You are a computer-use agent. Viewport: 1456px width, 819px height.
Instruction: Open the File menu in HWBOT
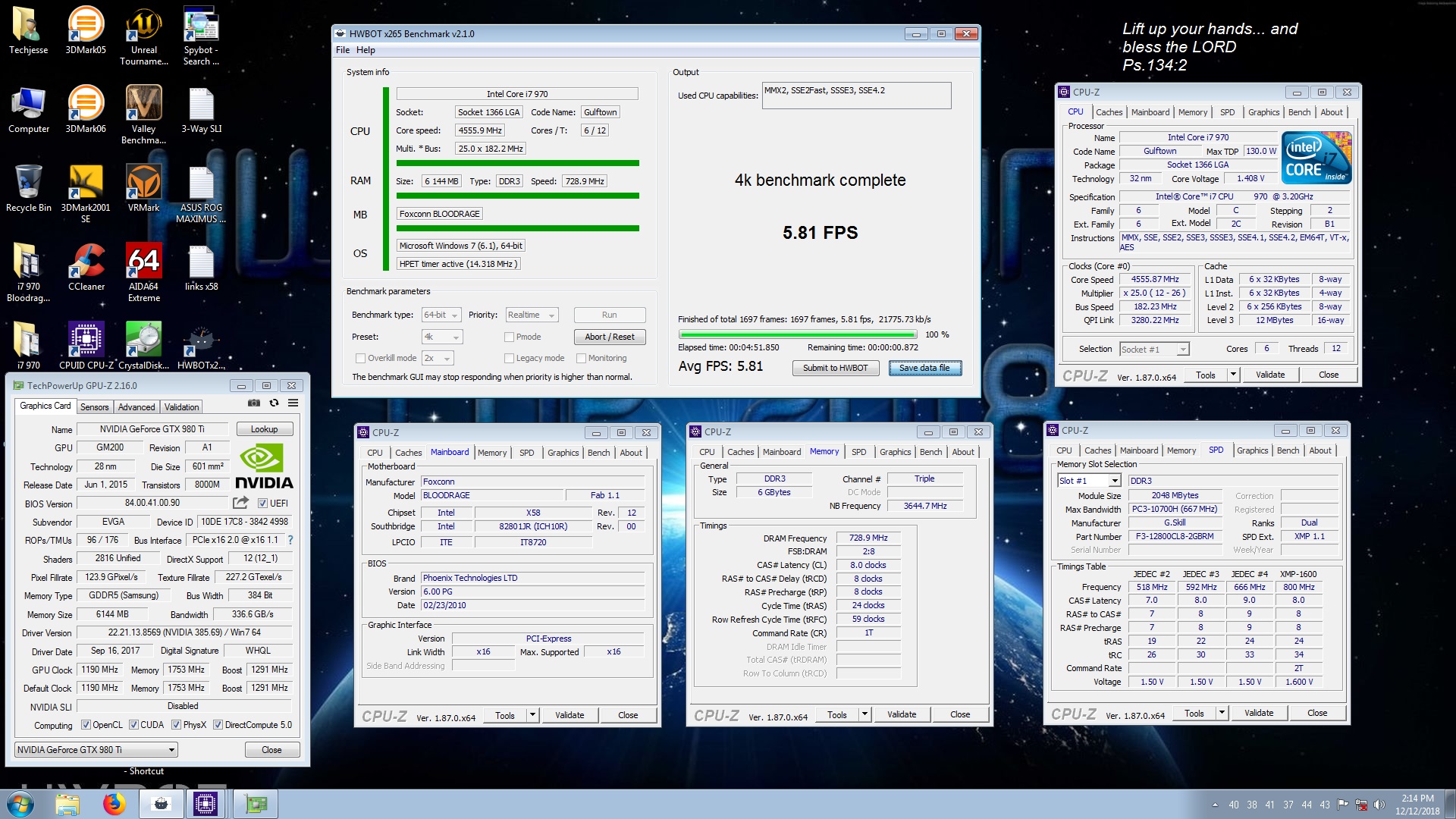point(343,50)
